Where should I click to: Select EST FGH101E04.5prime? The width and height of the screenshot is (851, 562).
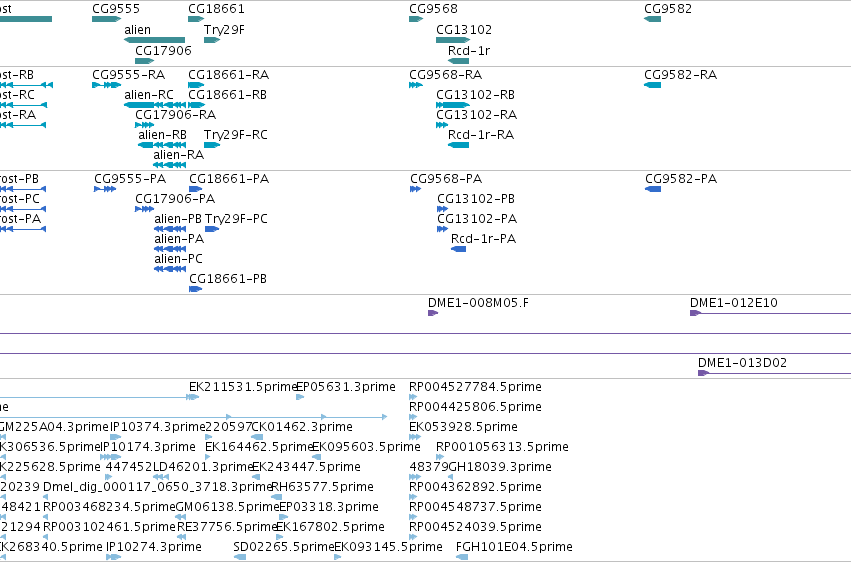pyautogui.click(x=515, y=547)
